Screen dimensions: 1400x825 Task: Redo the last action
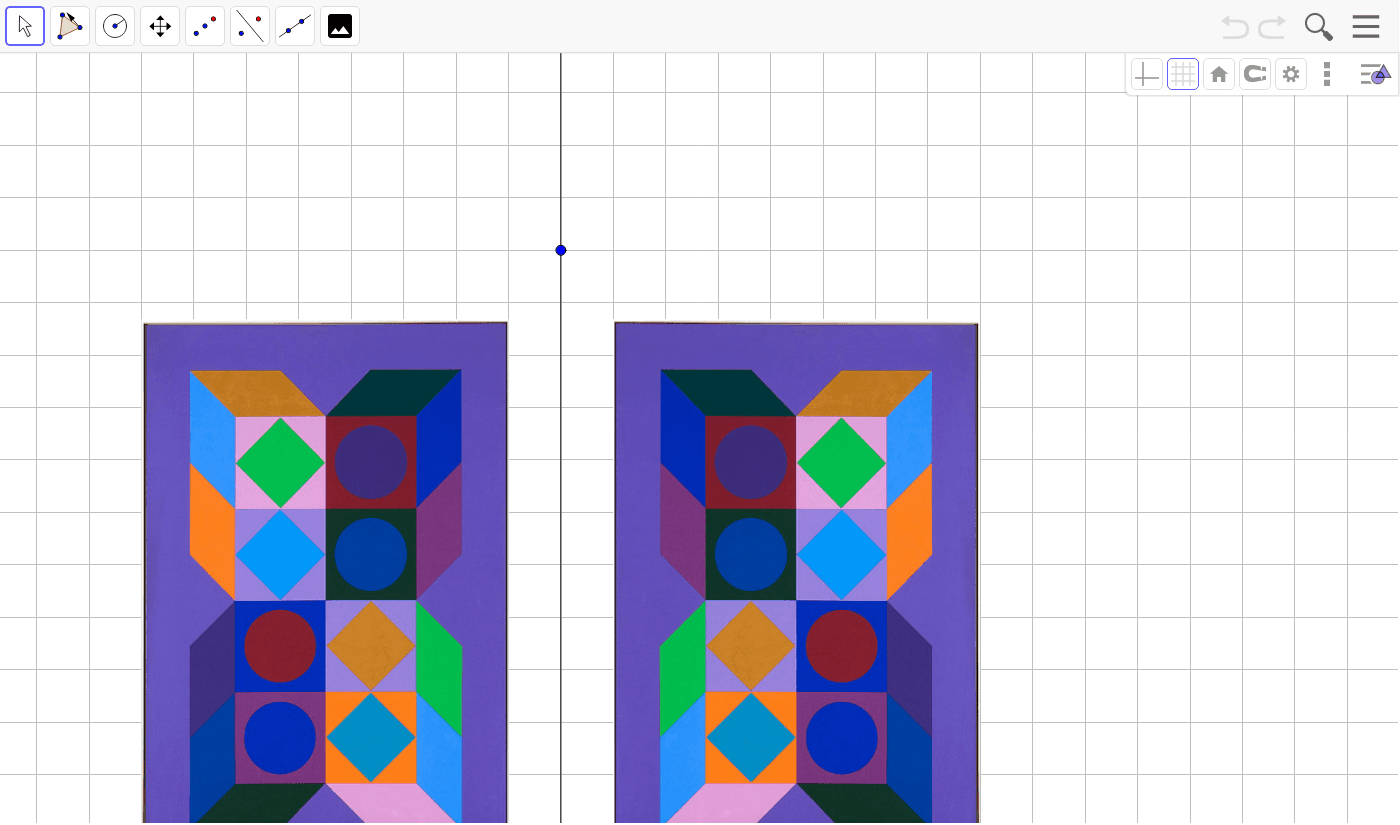[x=1272, y=27]
